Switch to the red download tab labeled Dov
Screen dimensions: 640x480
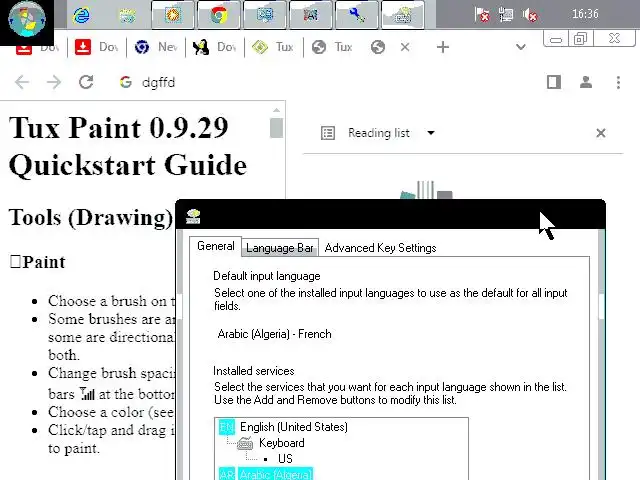[x=96, y=47]
